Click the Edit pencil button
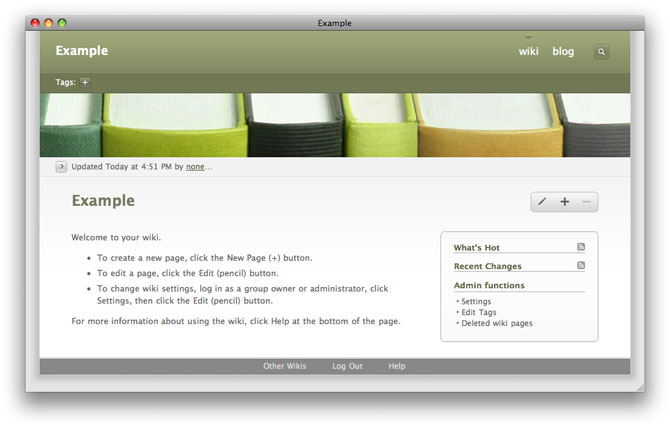 542,201
